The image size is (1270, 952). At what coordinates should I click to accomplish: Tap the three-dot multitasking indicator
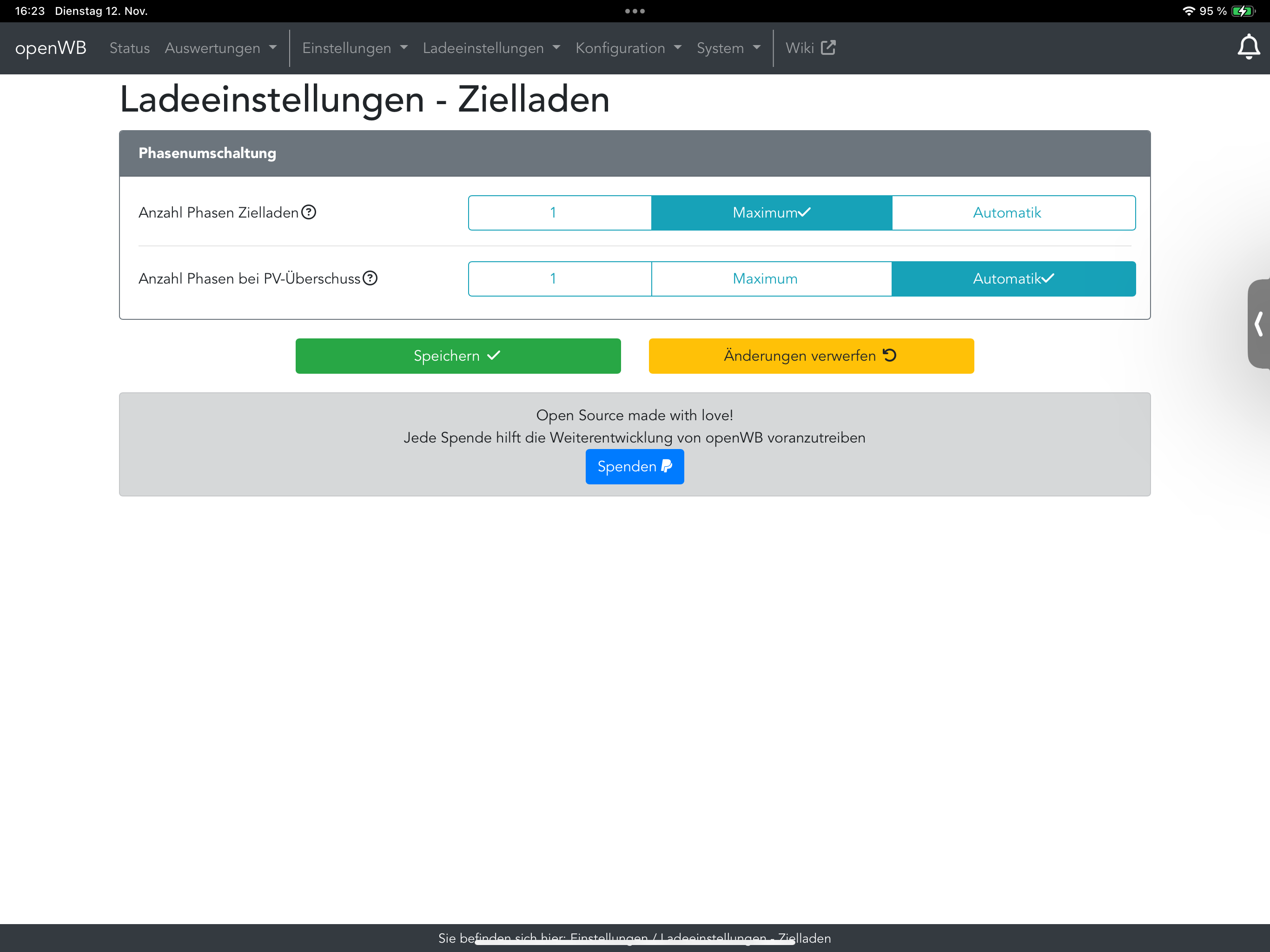click(x=635, y=11)
